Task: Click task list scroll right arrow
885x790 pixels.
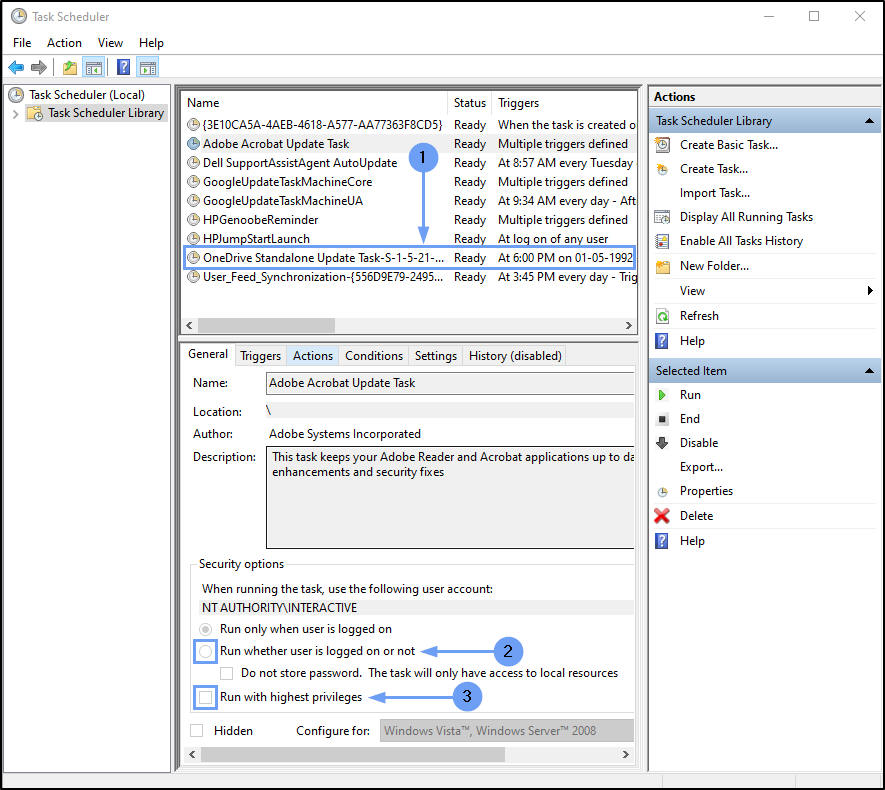Action: [628, 326]
